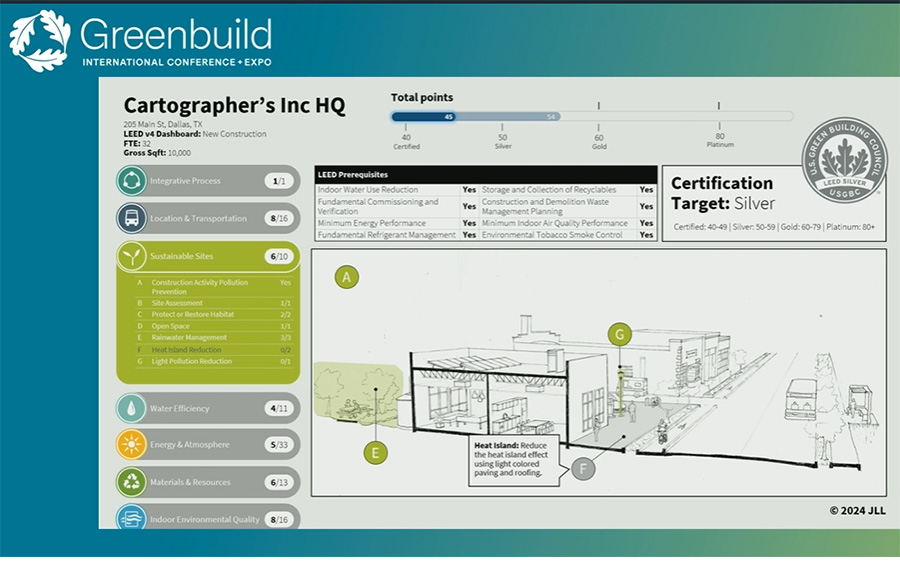Click the LEED Silver USGBC seal
This screenshot has width=900, height=565.
click(x=845, y=160)
